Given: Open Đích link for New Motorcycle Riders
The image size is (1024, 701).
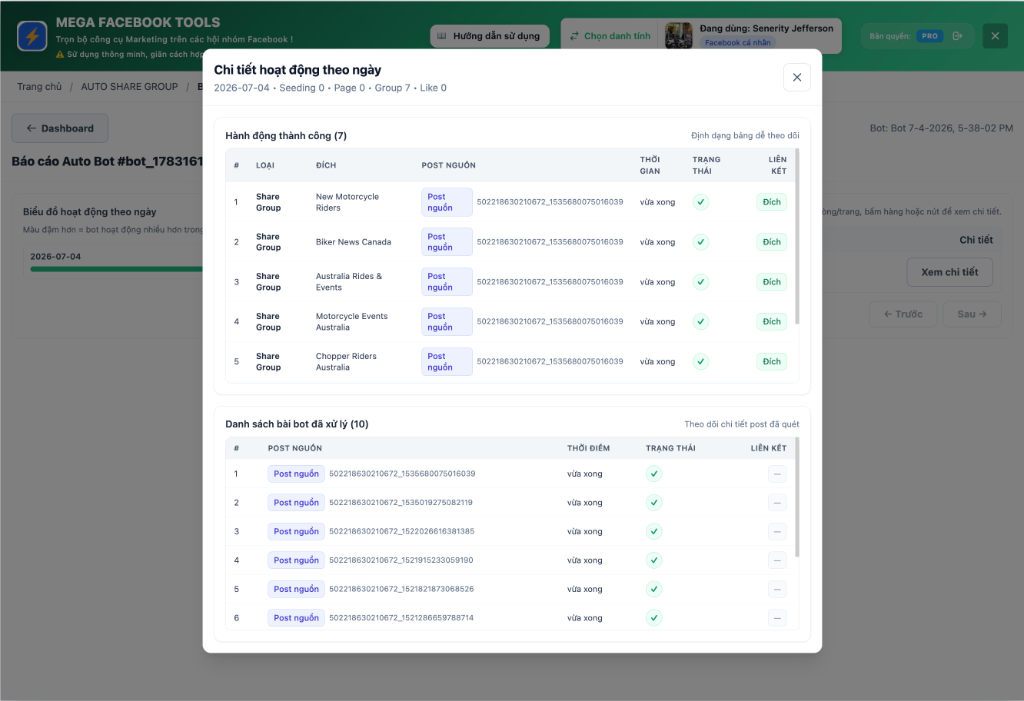Looking at the screenshot, I should click(x=771, y=202).
